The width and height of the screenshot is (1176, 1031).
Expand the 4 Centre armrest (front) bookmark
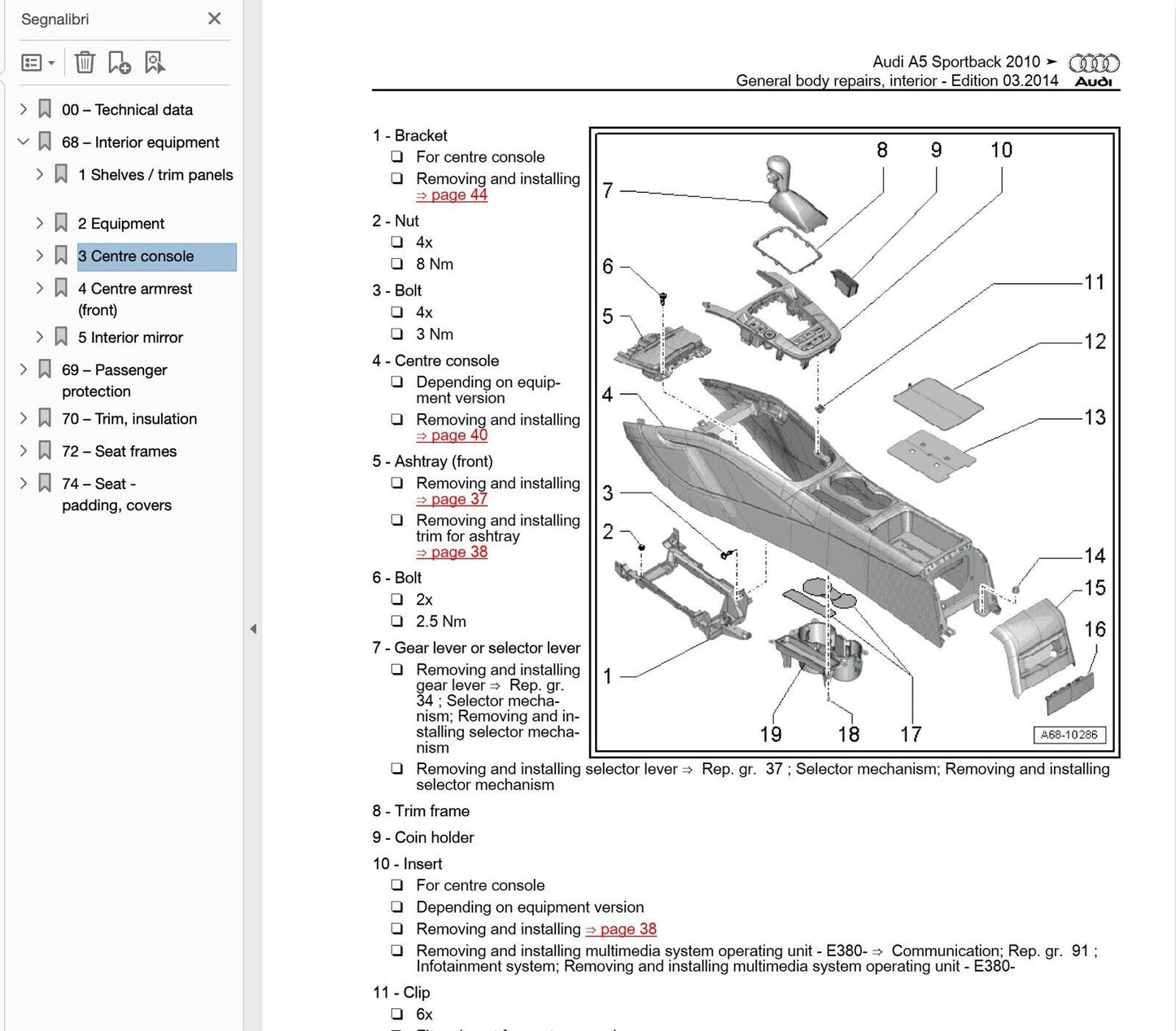[39, 288]
